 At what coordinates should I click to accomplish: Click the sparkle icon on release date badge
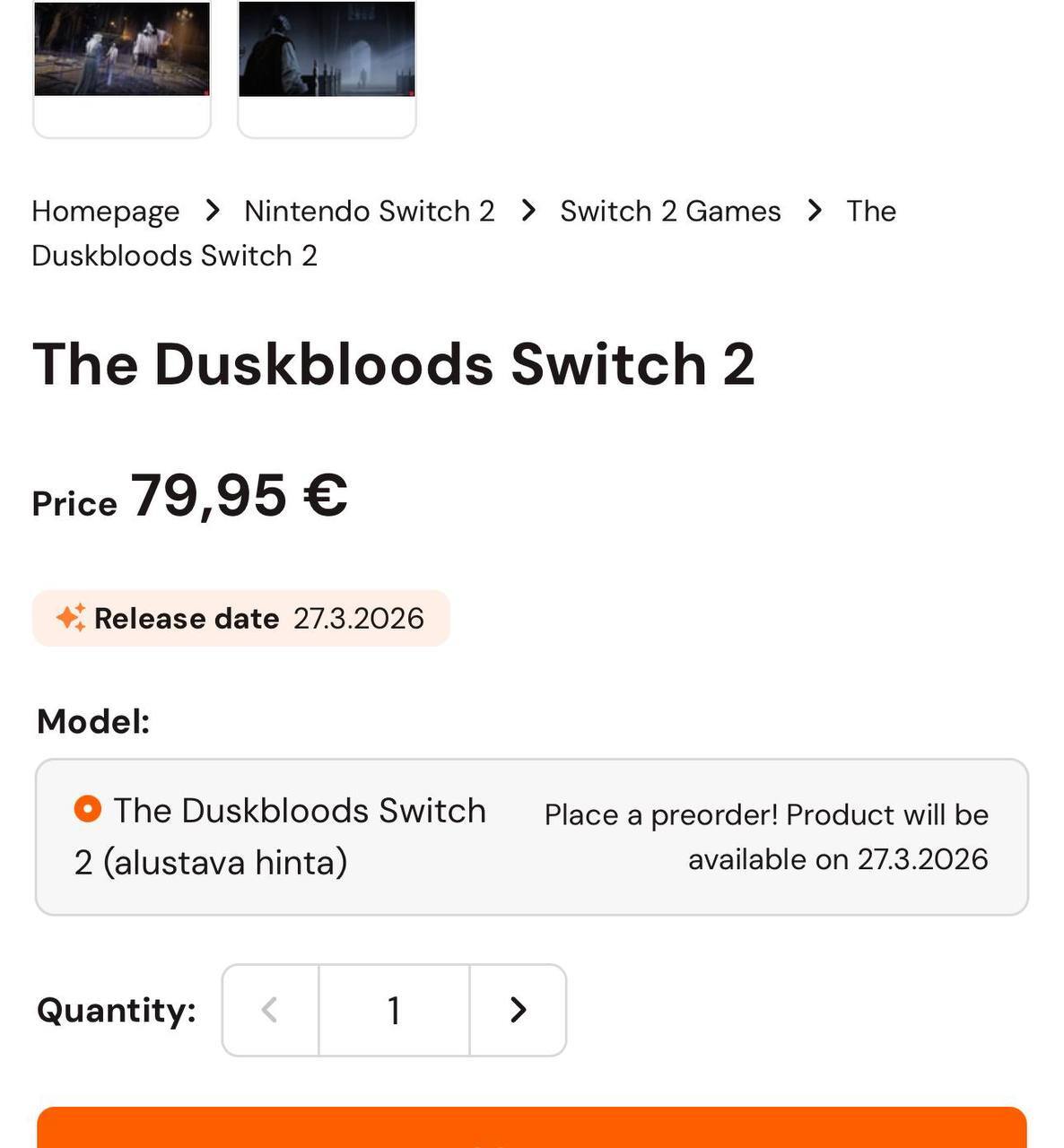coord(72,617)
